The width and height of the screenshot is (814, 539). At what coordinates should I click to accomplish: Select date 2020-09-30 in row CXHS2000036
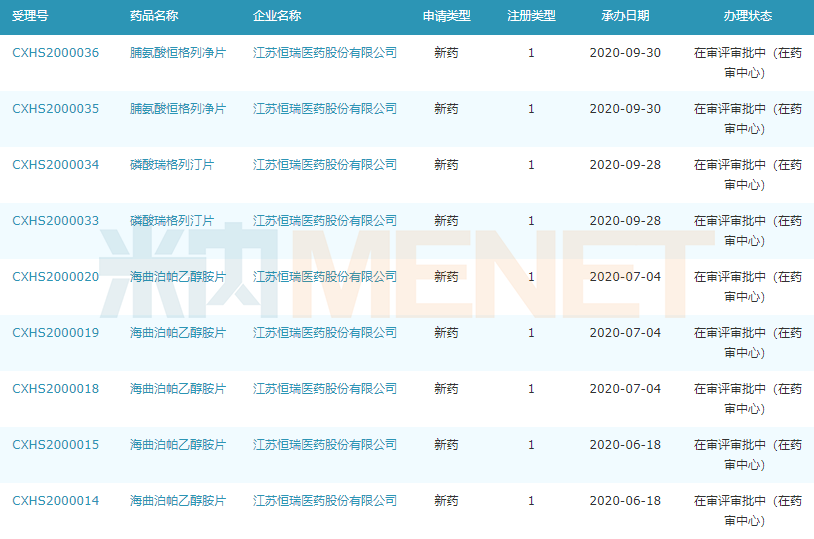pos(625,52)
